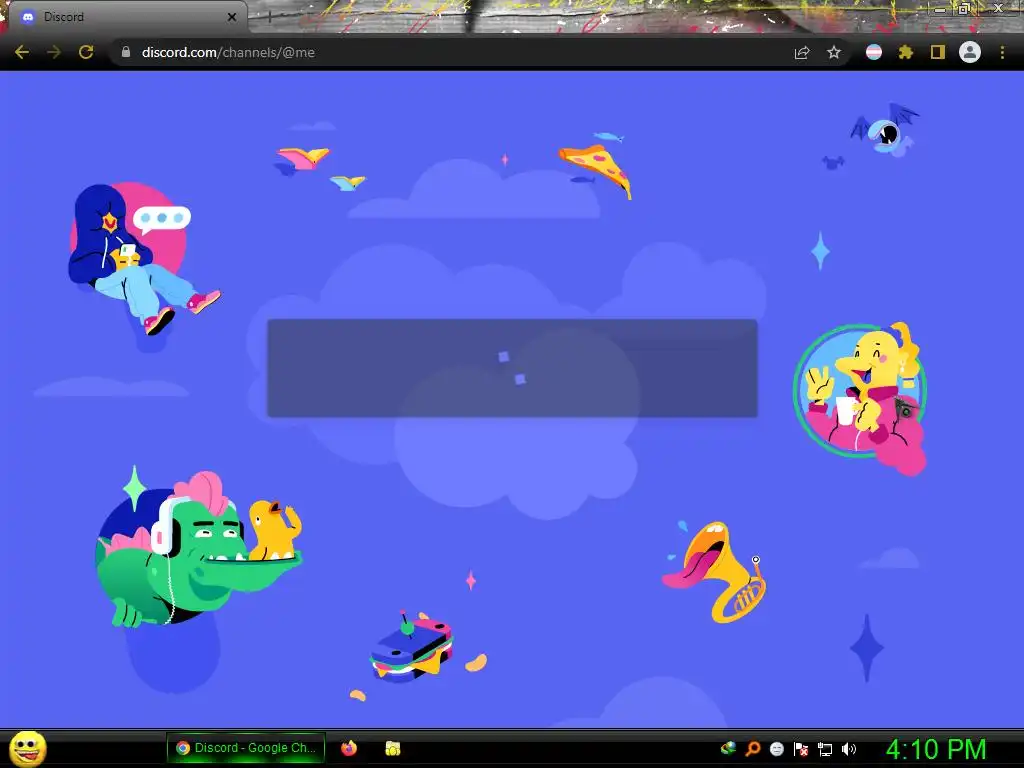Open the Chrome three-dot menu
Viewport: 1024px width, 768px height.
point(1002,52)
